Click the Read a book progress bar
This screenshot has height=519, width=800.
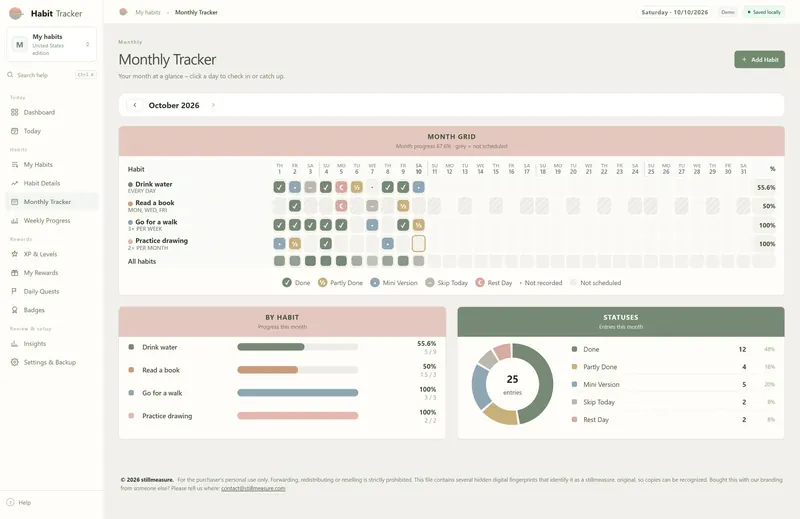297,370
